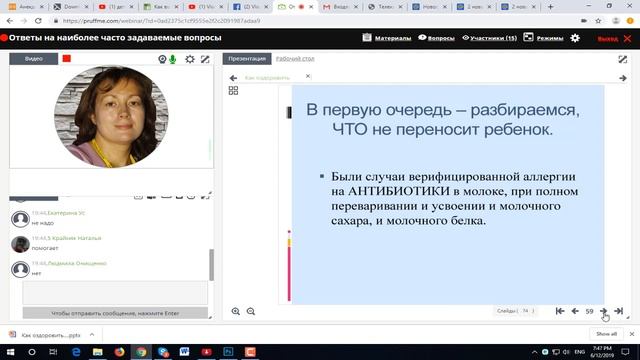Click the chat message input box
The height and width of the screenshot is (360, 640).
(x=115, y=293)
